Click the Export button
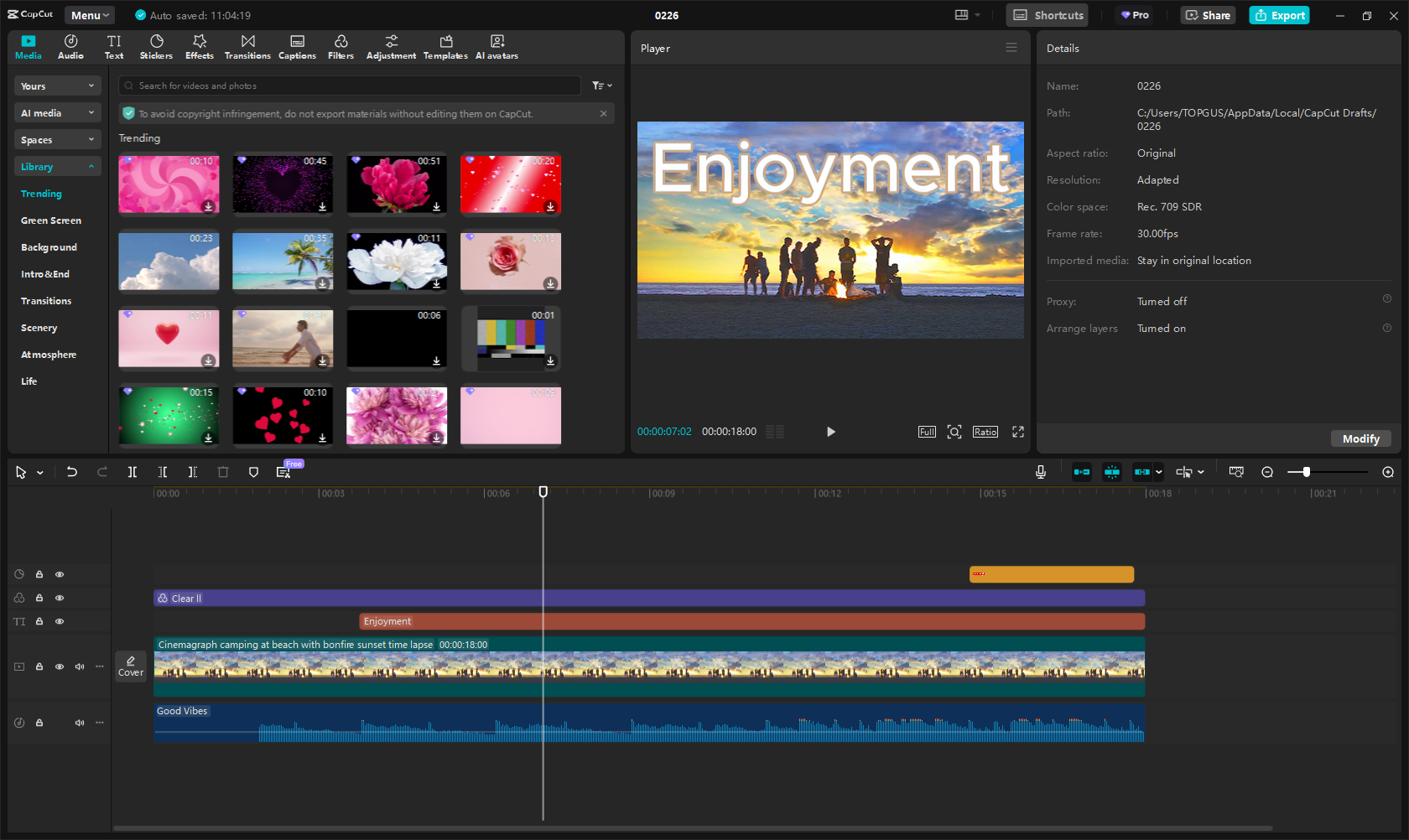 [x=1279, y=15]
